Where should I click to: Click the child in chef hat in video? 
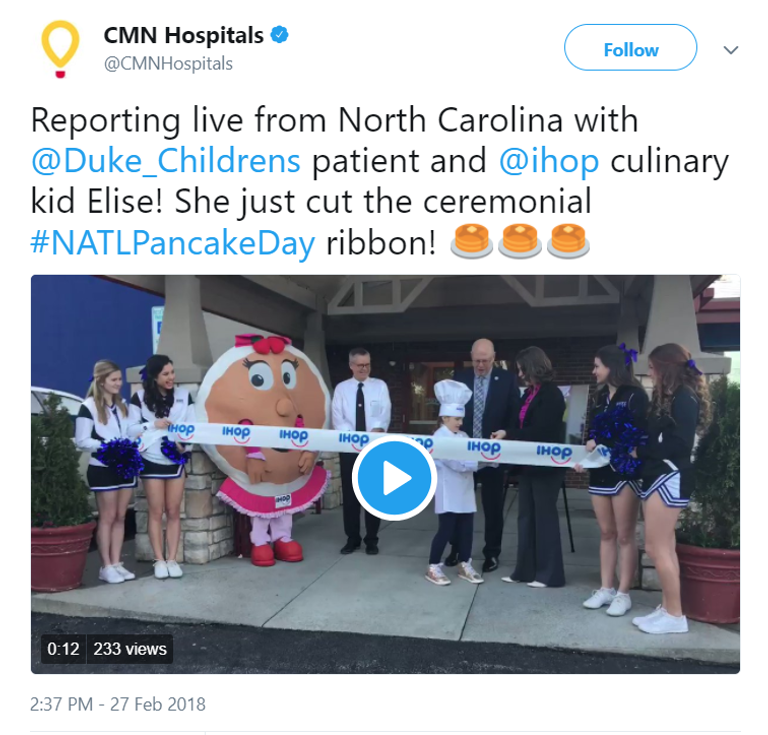[453, 482]
